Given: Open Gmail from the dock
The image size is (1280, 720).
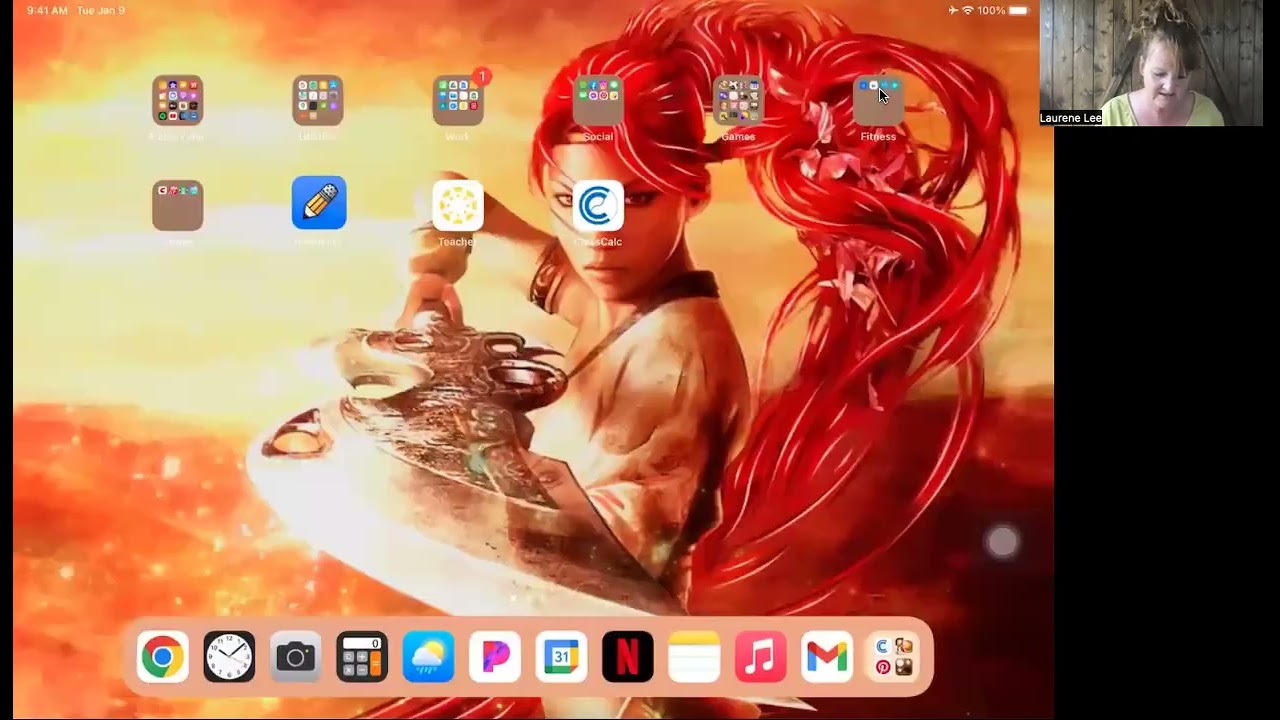Looking at the screenshot, I should pos(827,657).
